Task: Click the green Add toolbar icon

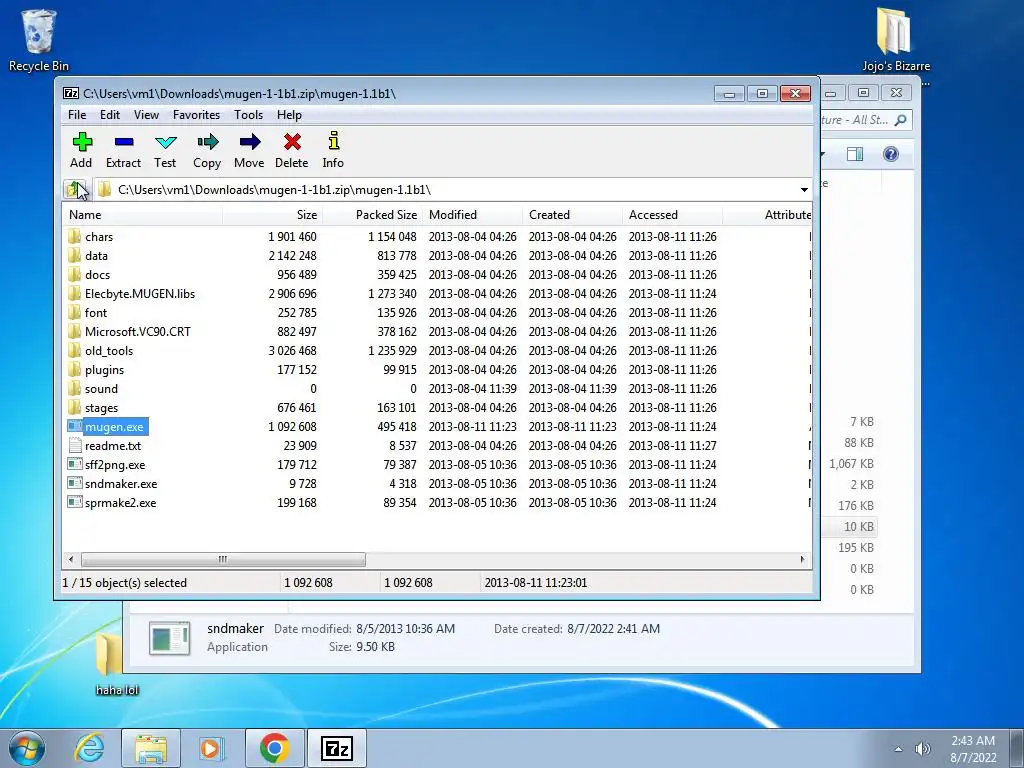Action: [x=82, y=142]
